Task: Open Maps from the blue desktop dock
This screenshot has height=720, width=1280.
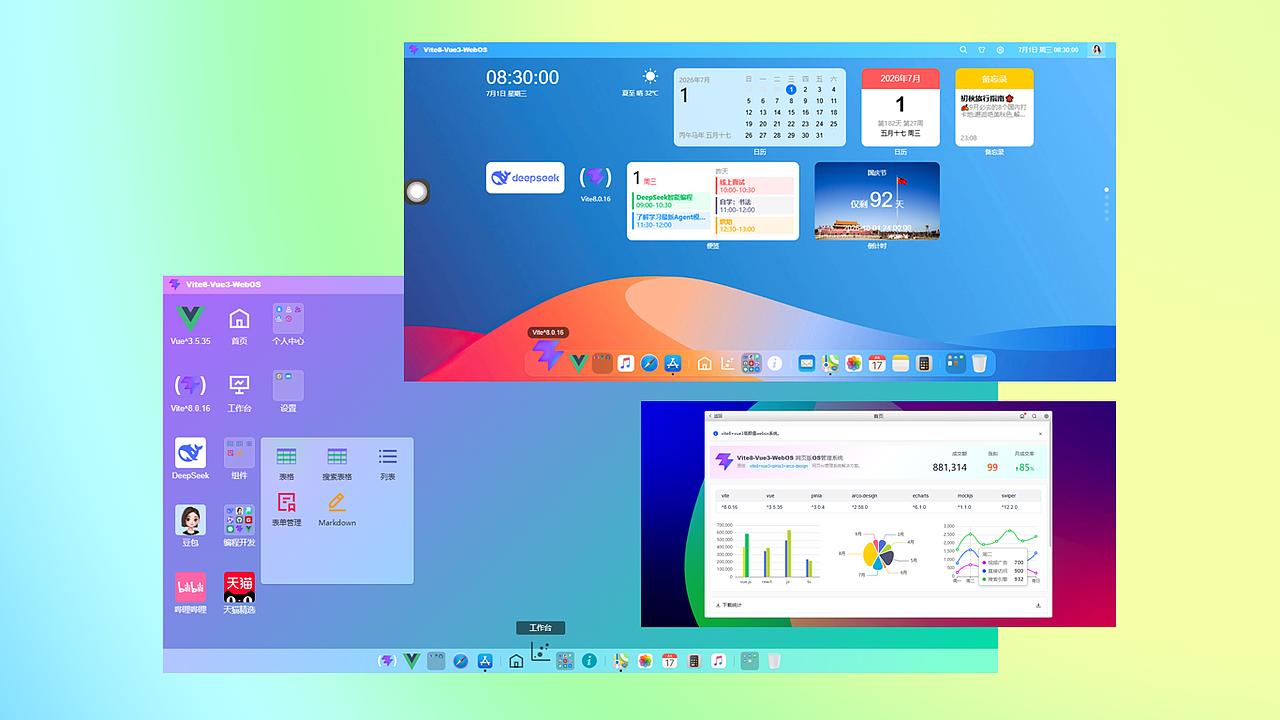Action: 830,363
